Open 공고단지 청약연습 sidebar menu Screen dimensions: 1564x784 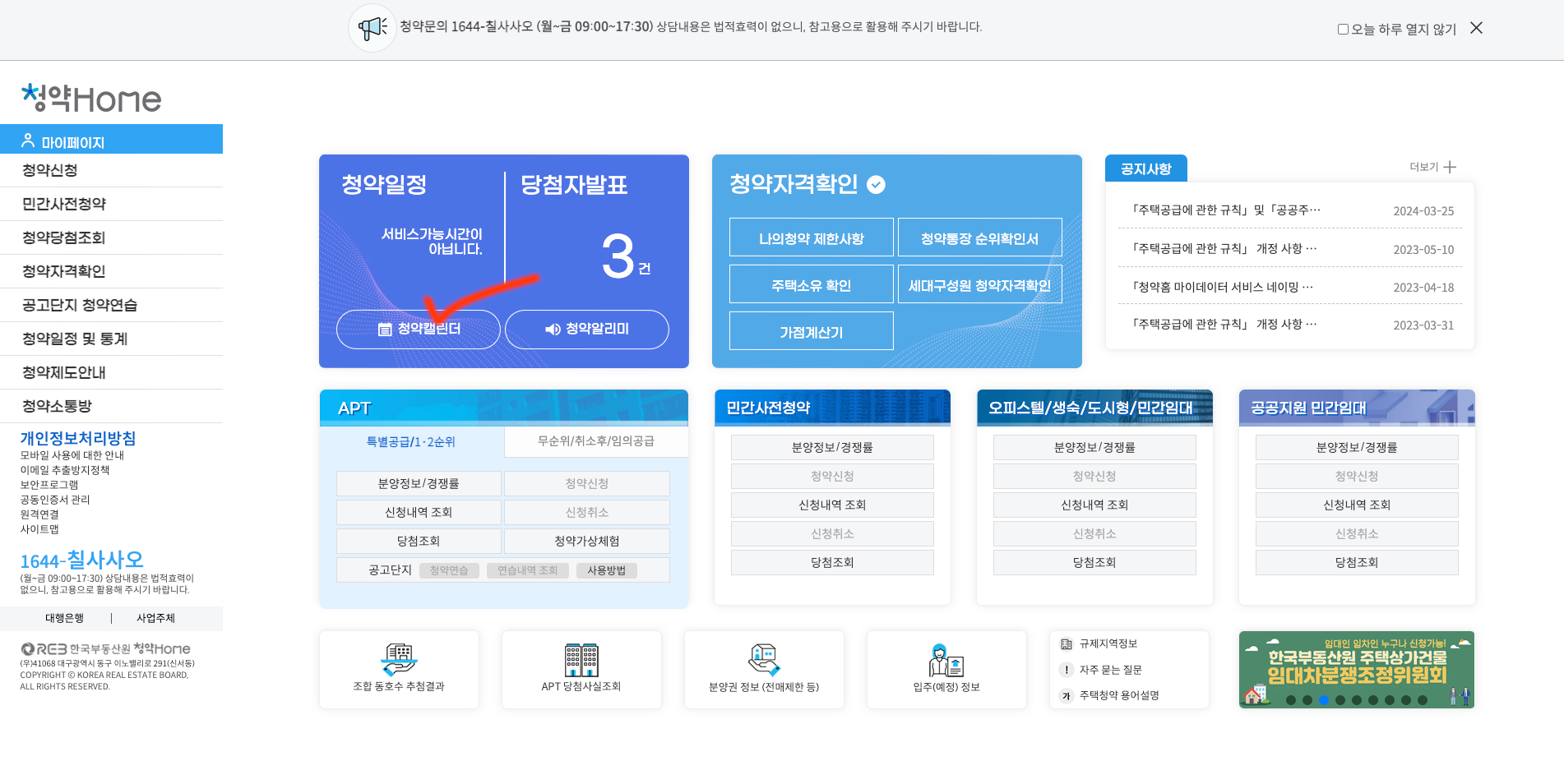tap(111, 305)
